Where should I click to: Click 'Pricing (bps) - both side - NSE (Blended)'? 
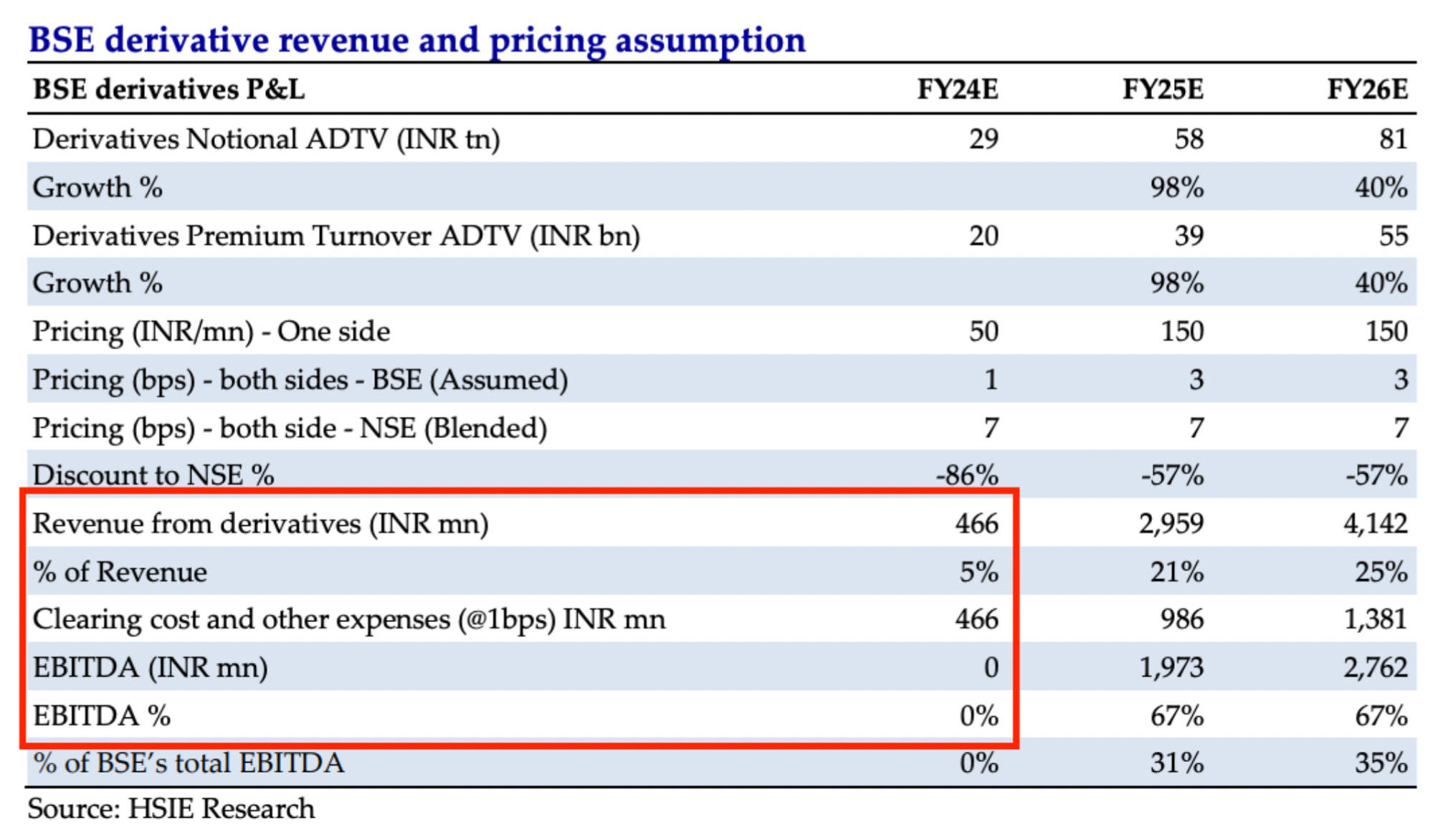click(290, 428)
